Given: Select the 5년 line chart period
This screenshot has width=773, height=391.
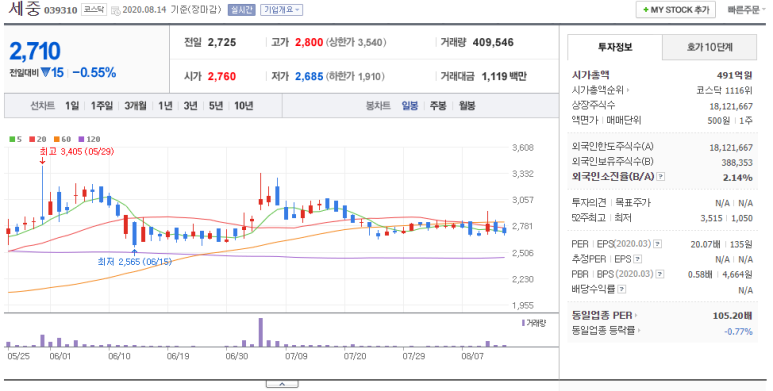Looking at the screenshot, I should pos(216,106).
